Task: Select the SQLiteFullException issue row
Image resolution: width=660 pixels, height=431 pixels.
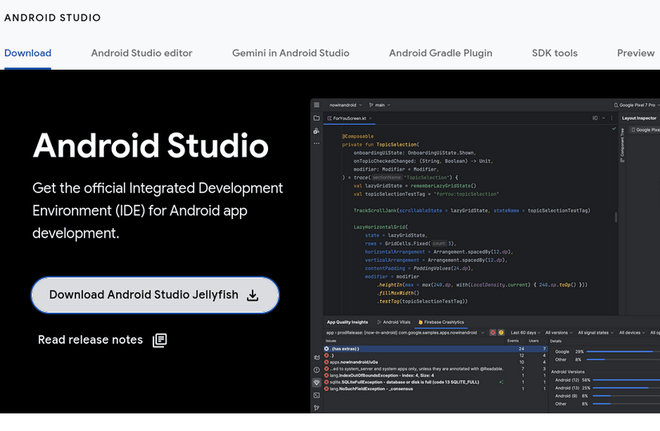Action: [400, 382]
